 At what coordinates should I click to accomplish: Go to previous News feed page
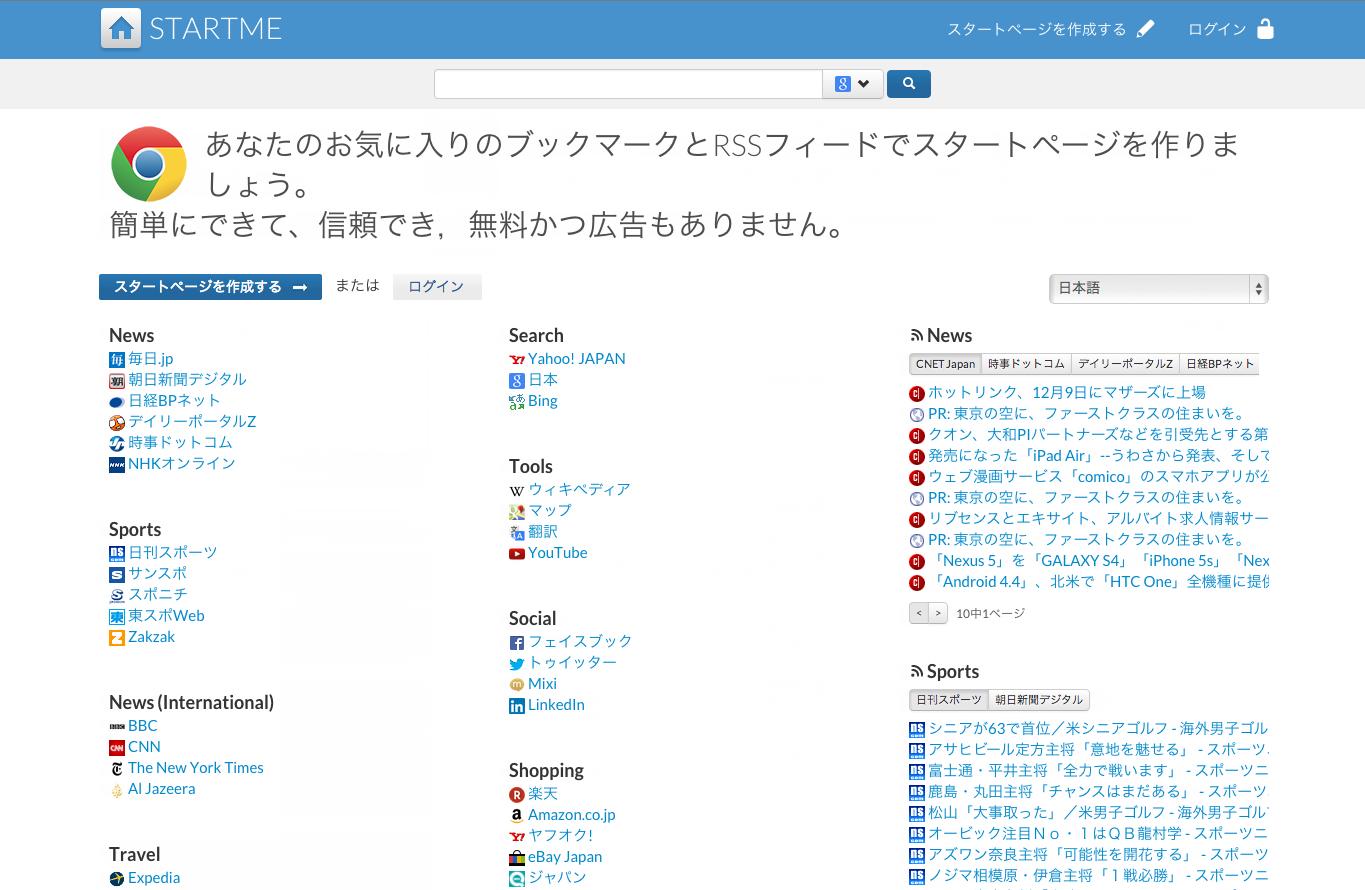(x=918, y=613)
